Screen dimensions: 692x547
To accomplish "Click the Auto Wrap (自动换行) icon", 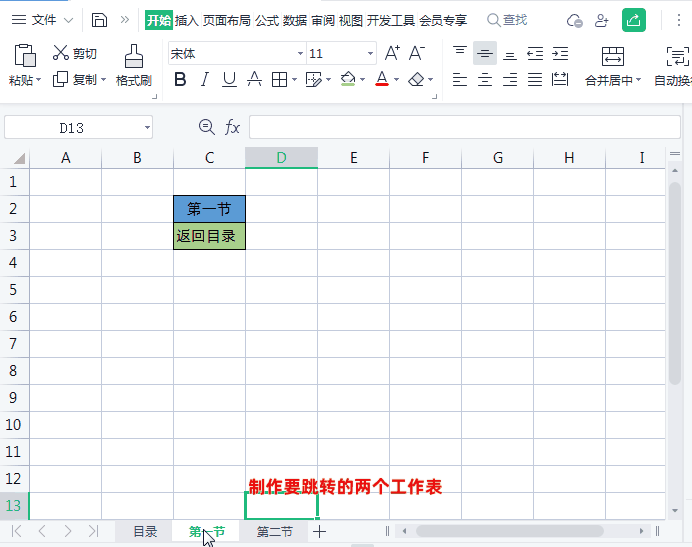I will point(677,56).
